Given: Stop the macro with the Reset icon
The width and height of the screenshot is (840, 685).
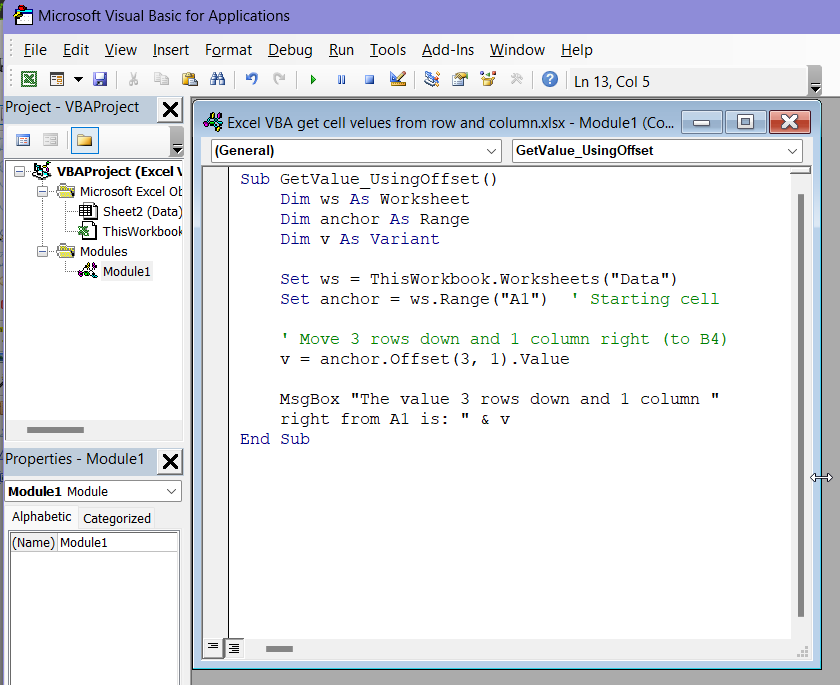Looking at the screenshot, I should coord(368,79).
